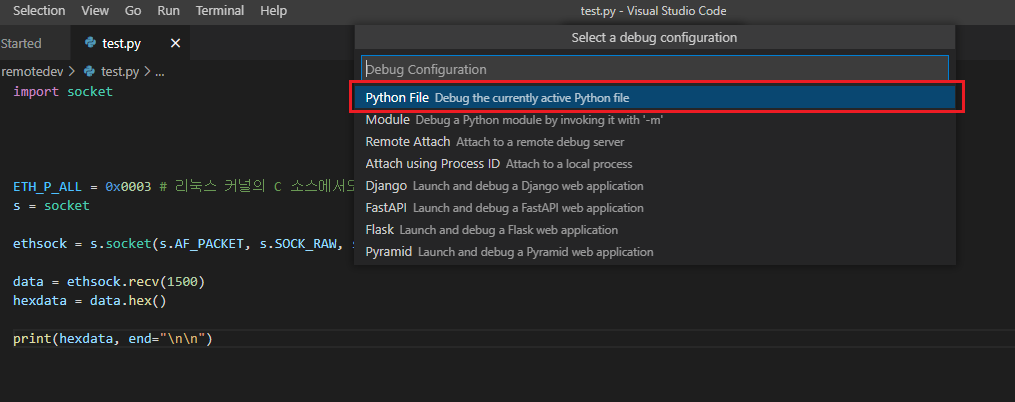Select the Django debug configuration

(x=654, y=186)
